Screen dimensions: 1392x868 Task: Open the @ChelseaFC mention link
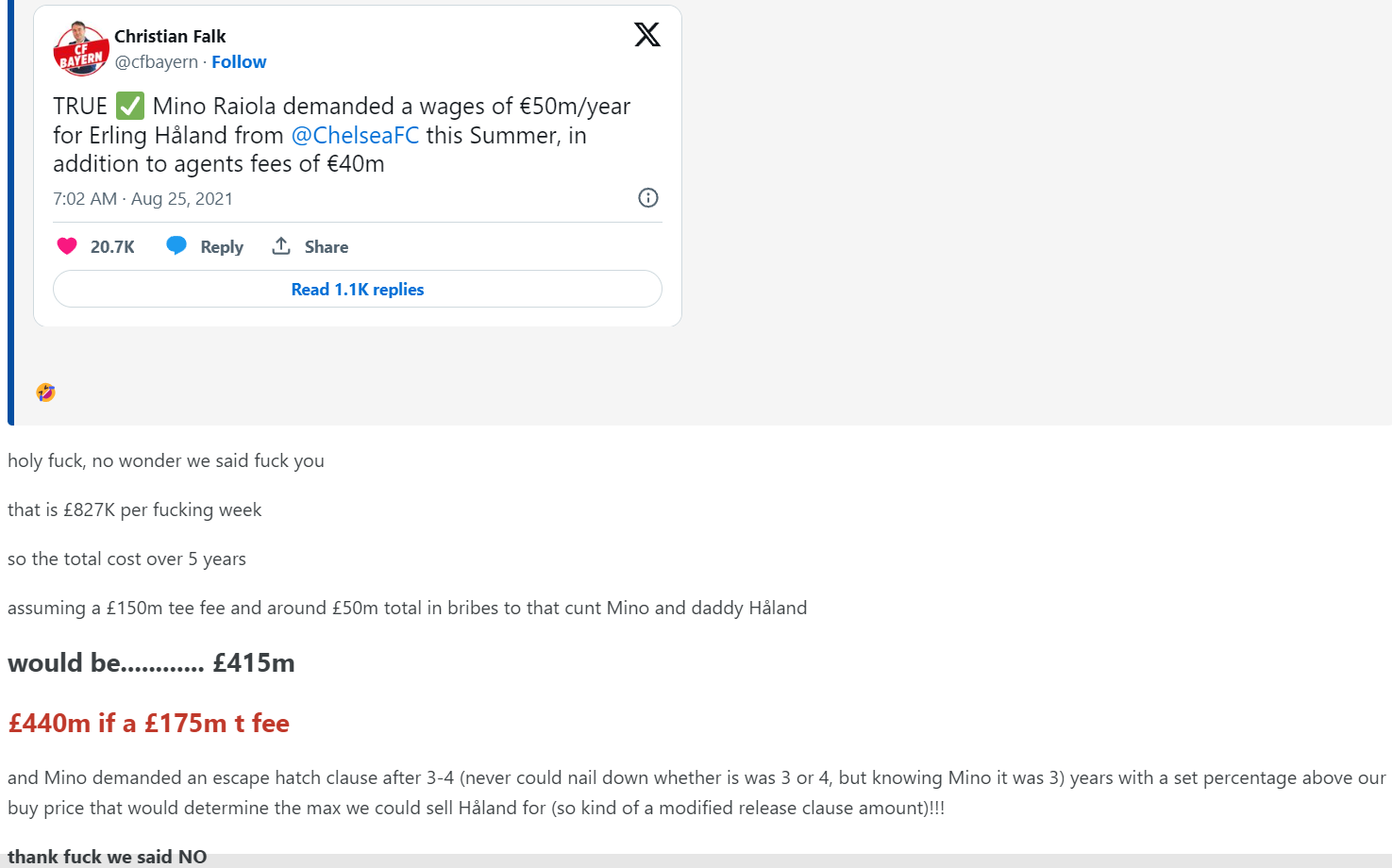pos(355,136)
